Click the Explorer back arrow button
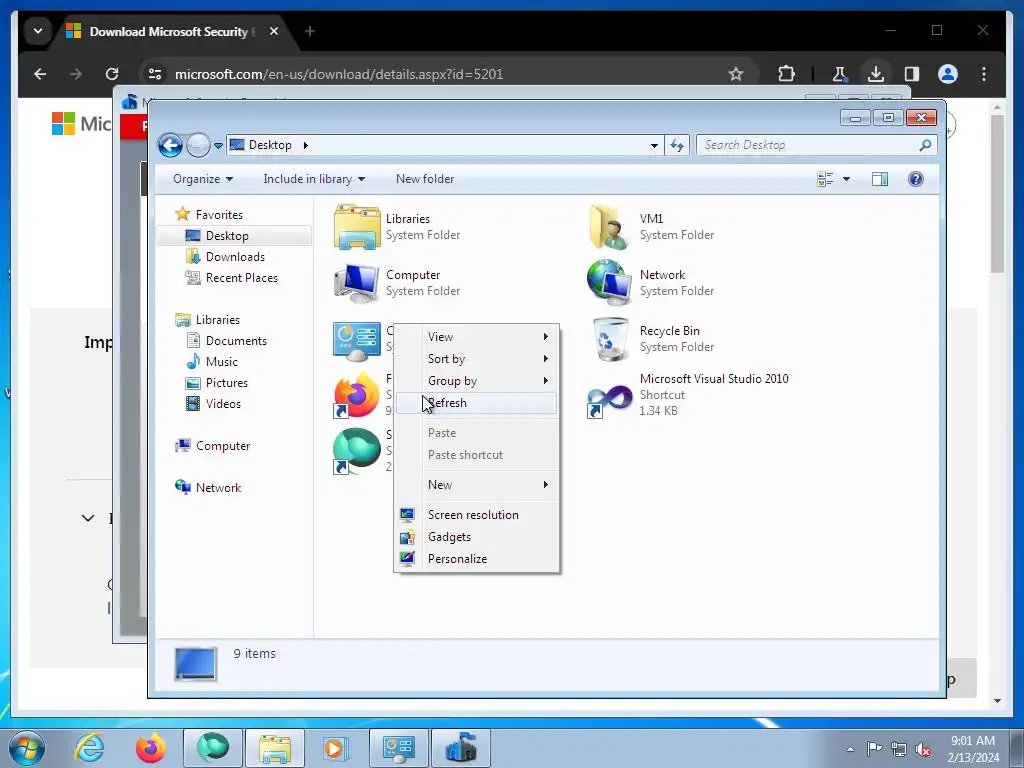This screenshot has width=1024, height=768. 170,145
